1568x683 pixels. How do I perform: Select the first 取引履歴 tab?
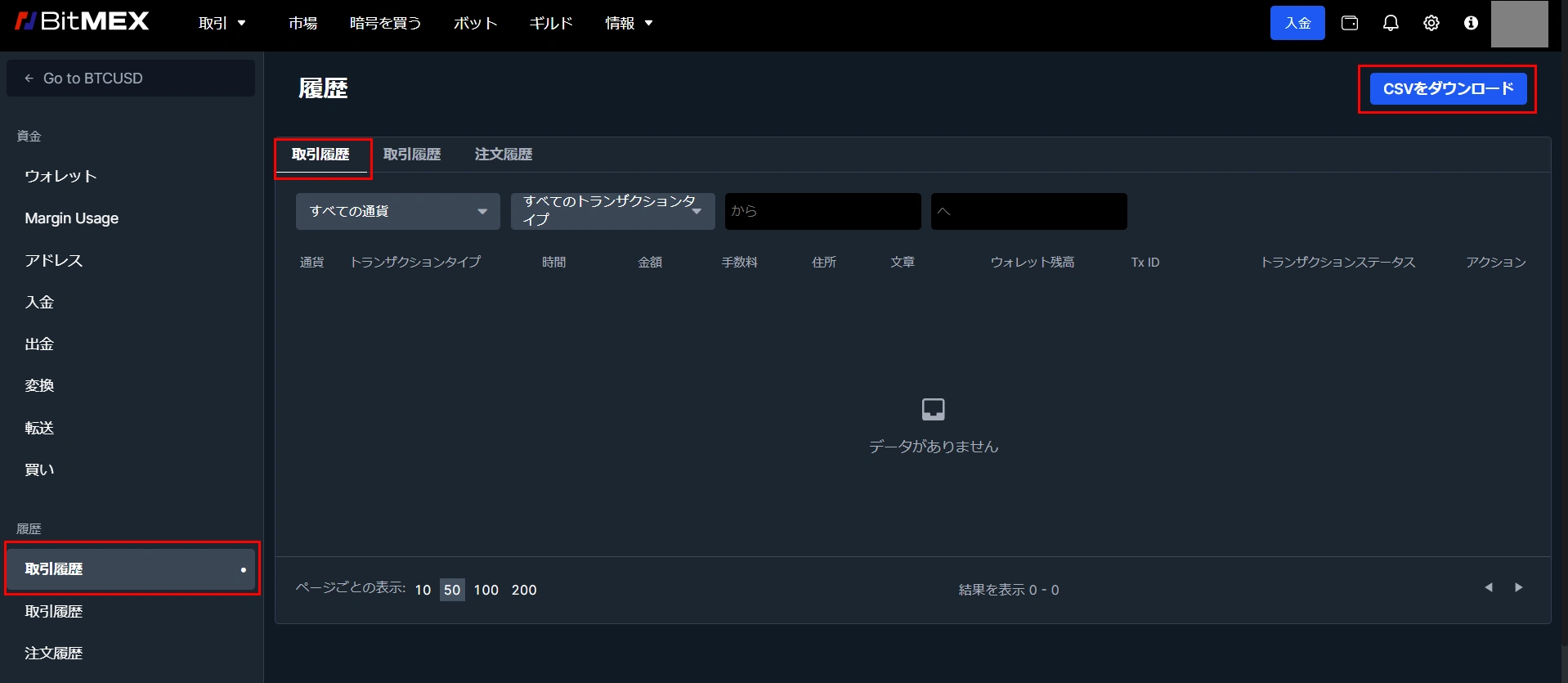[x=320, y=155]
